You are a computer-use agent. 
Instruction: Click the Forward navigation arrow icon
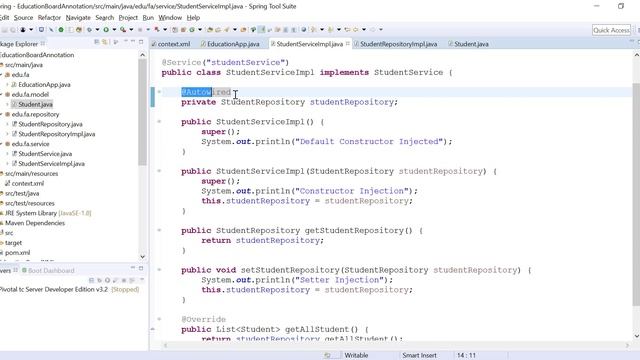coord(372,29)
